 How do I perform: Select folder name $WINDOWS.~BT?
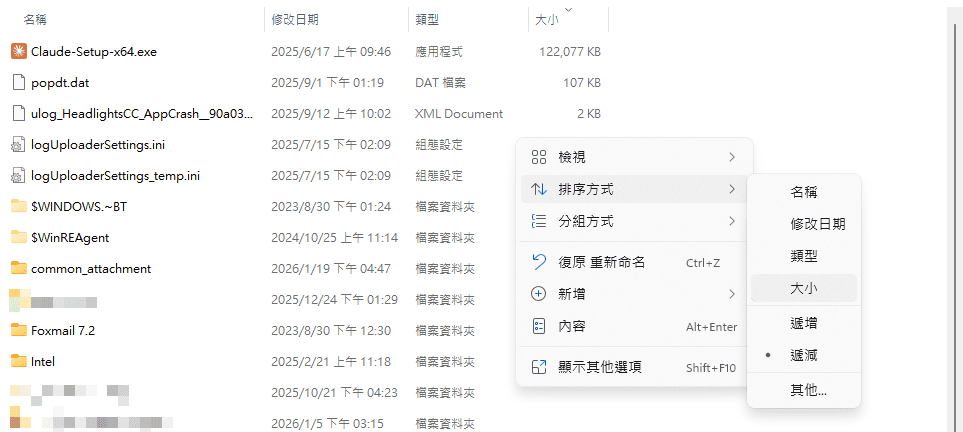(79, 207)
